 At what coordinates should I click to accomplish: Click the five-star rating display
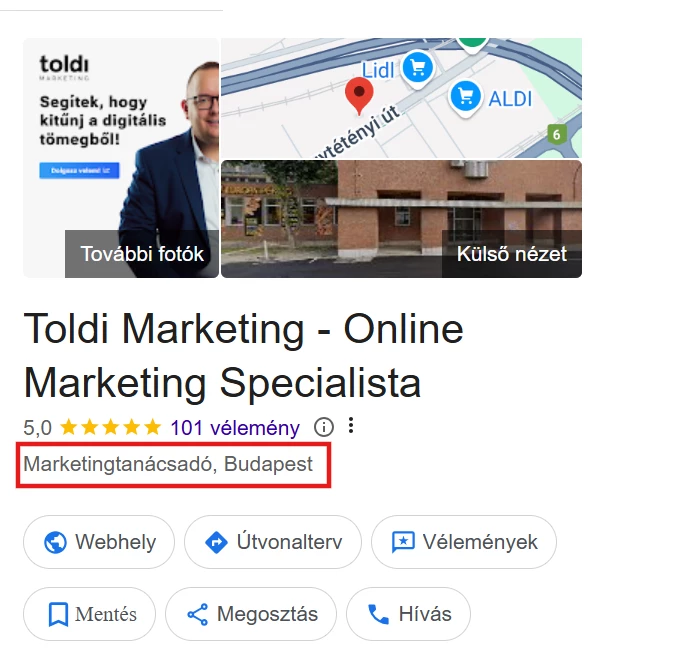click(x=110, y=428)
